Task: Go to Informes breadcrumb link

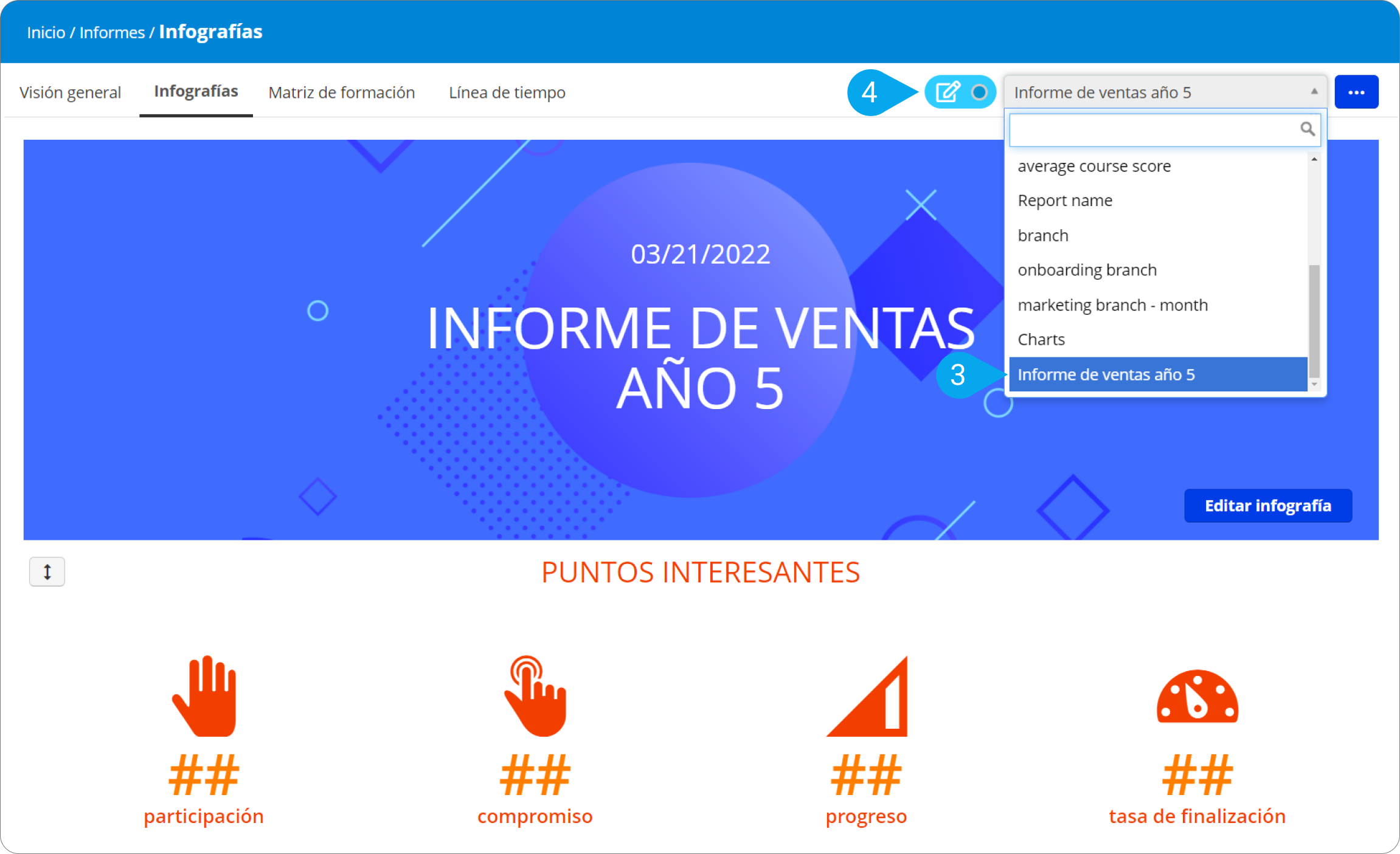Action: pos(113,32)
